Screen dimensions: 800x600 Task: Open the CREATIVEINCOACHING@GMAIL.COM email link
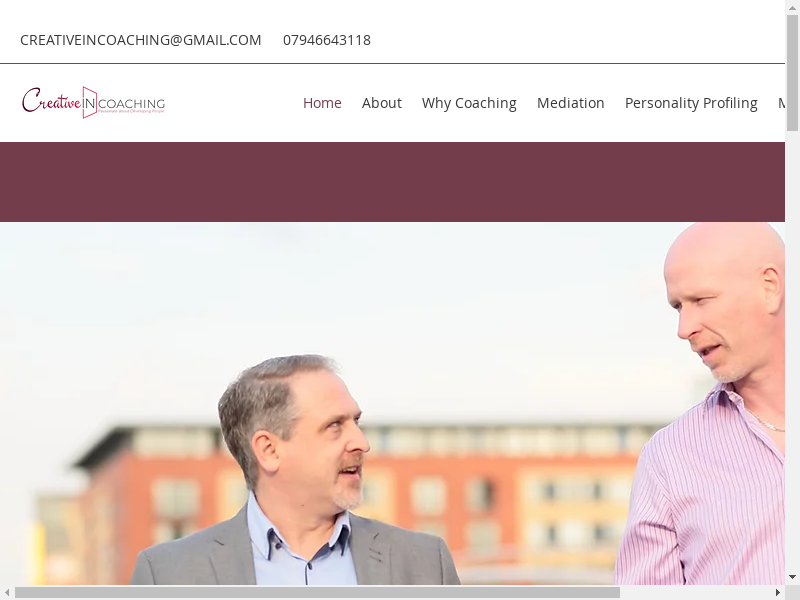pyautogui.click(x=140, y=40)
